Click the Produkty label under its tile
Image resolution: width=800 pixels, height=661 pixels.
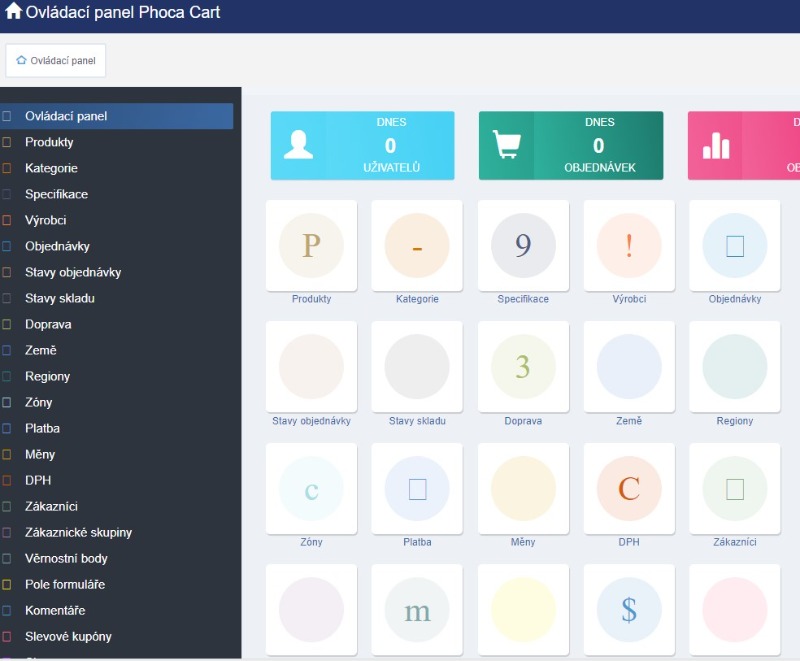coord(311,299)
